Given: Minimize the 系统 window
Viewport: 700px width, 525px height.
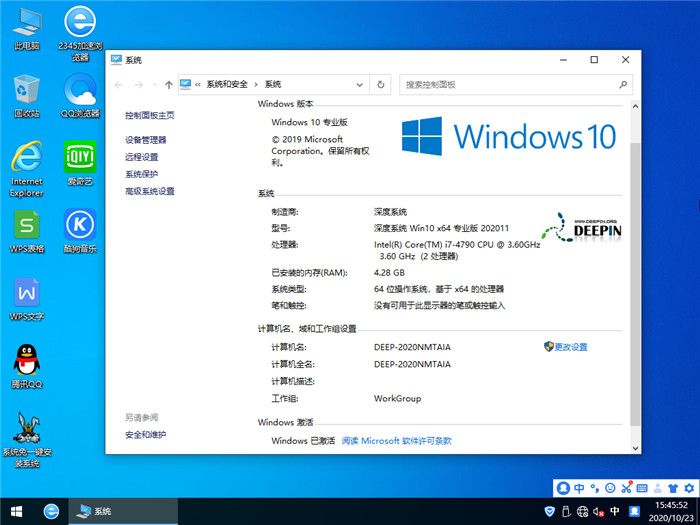Looking at the screenshot, I should pyautogui.click(x=563, y=60).
